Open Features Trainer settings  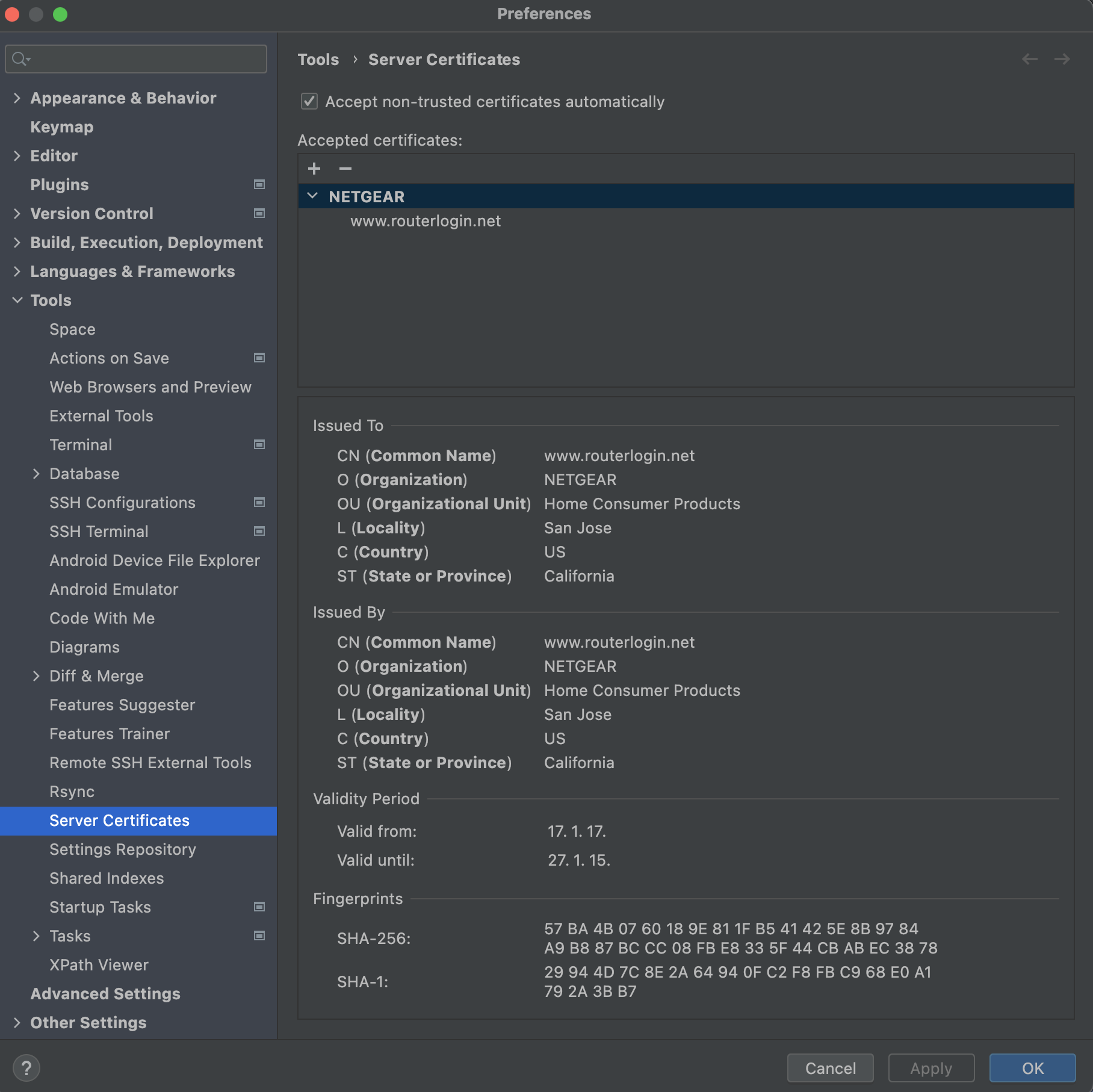[x=110, y=734]
